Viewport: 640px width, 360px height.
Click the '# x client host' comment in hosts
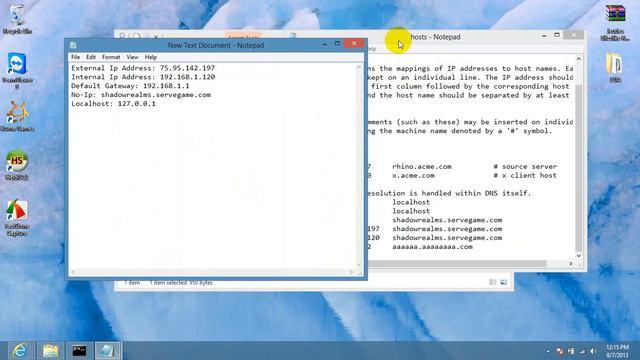pos(525,176)
